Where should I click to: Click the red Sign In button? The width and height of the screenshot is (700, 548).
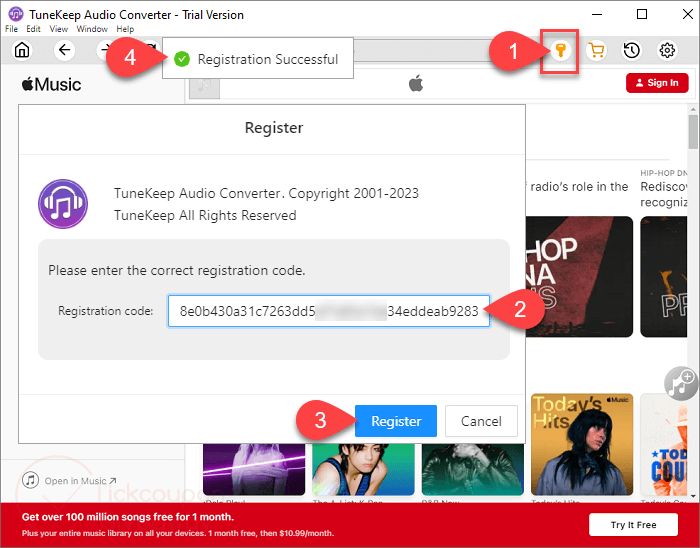657,83
